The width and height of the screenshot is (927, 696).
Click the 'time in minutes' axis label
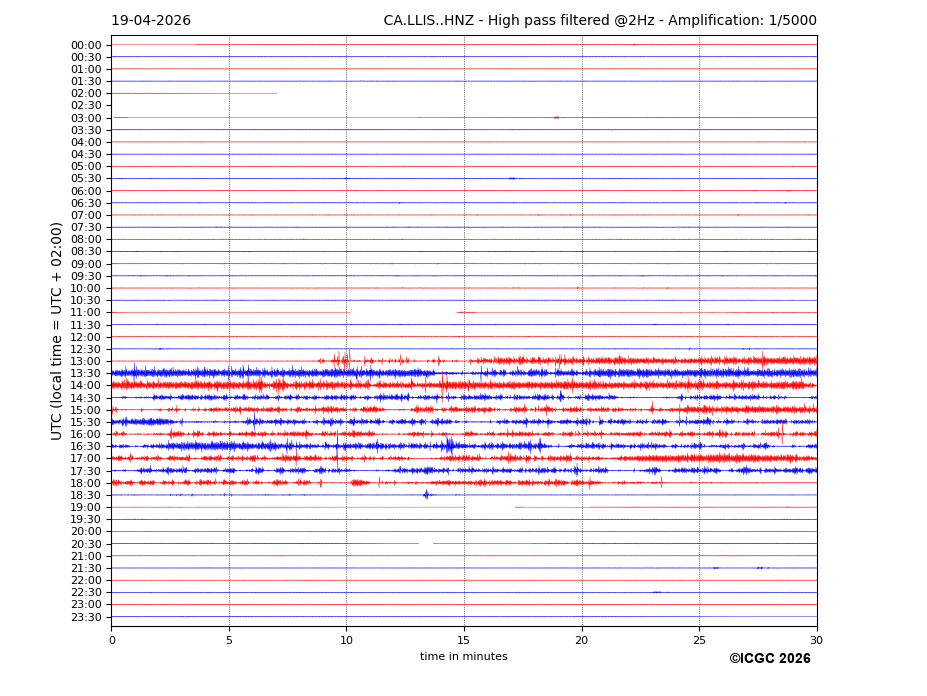pyautogui.click(x=463, y=657)
